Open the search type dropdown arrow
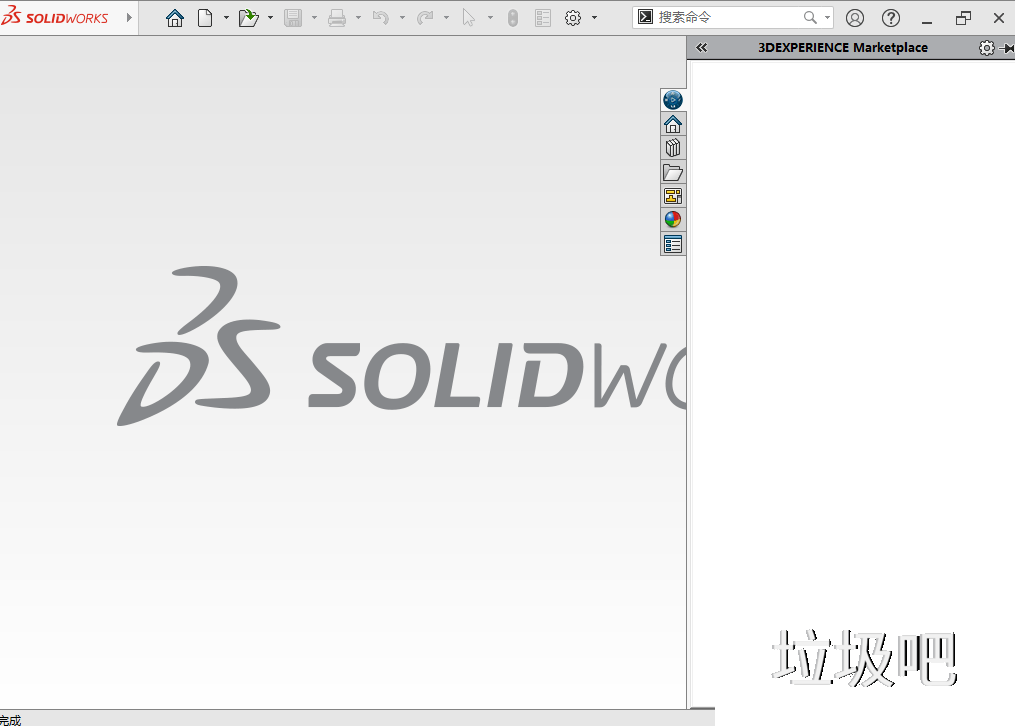The width and height of the screenshot is (1015, 726). point(827,18)
